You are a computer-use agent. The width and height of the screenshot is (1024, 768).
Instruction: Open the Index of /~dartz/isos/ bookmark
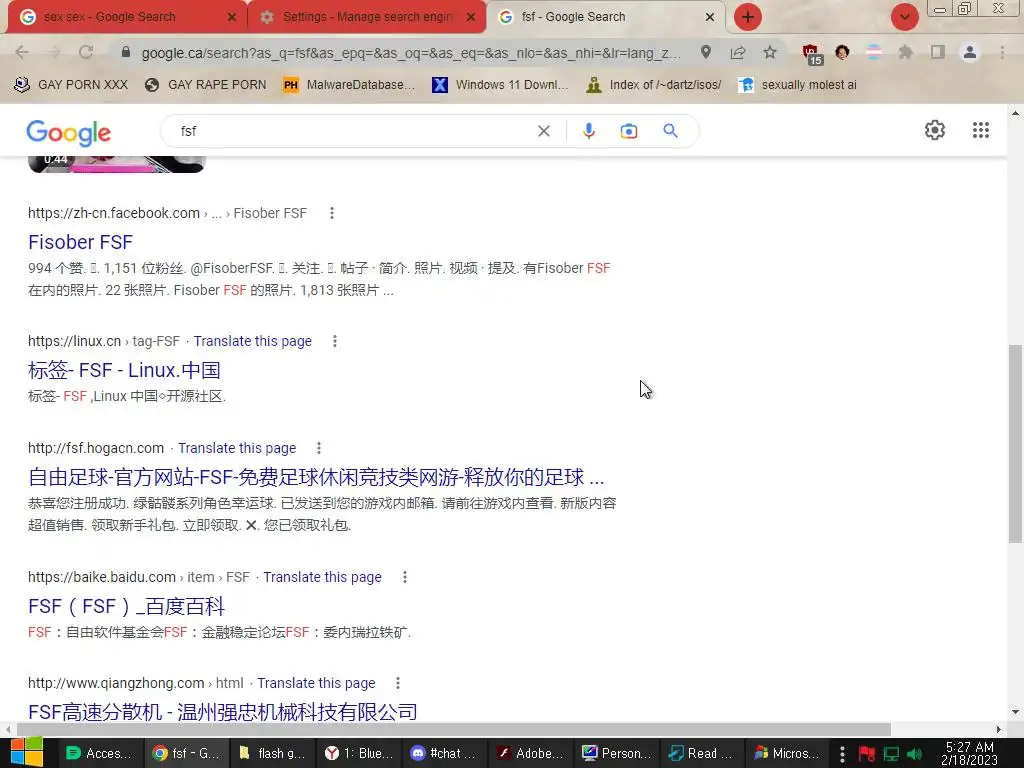pyautogui.click(x=654, y=84)
